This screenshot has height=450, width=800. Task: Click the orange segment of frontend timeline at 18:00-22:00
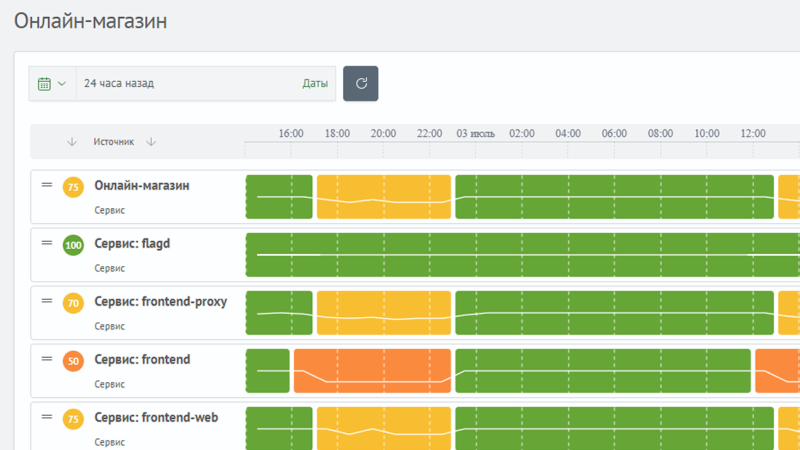pyautogui.click(x=372, y=371)
